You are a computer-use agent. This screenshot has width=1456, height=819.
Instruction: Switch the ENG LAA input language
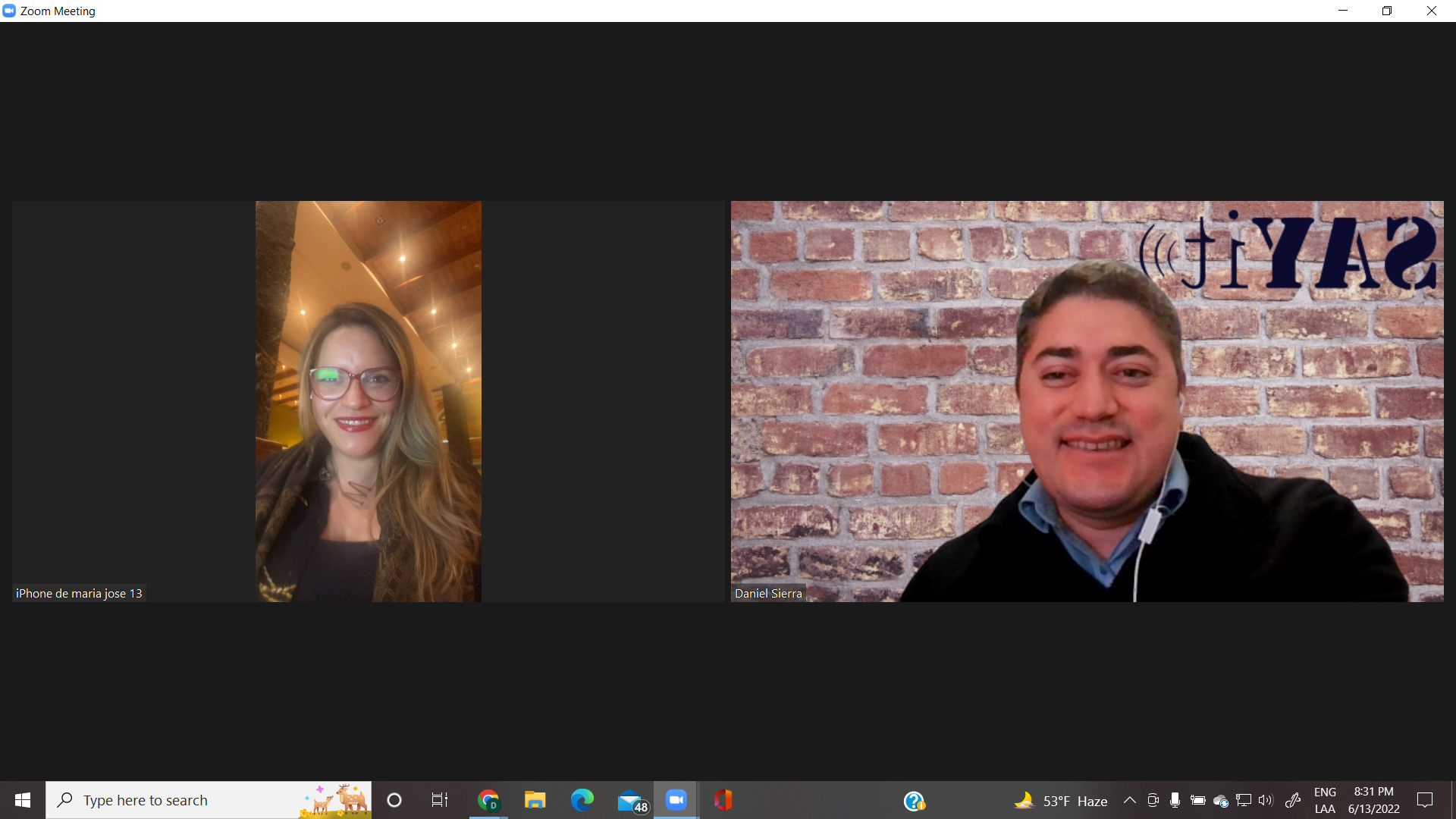coord(1325,800)
